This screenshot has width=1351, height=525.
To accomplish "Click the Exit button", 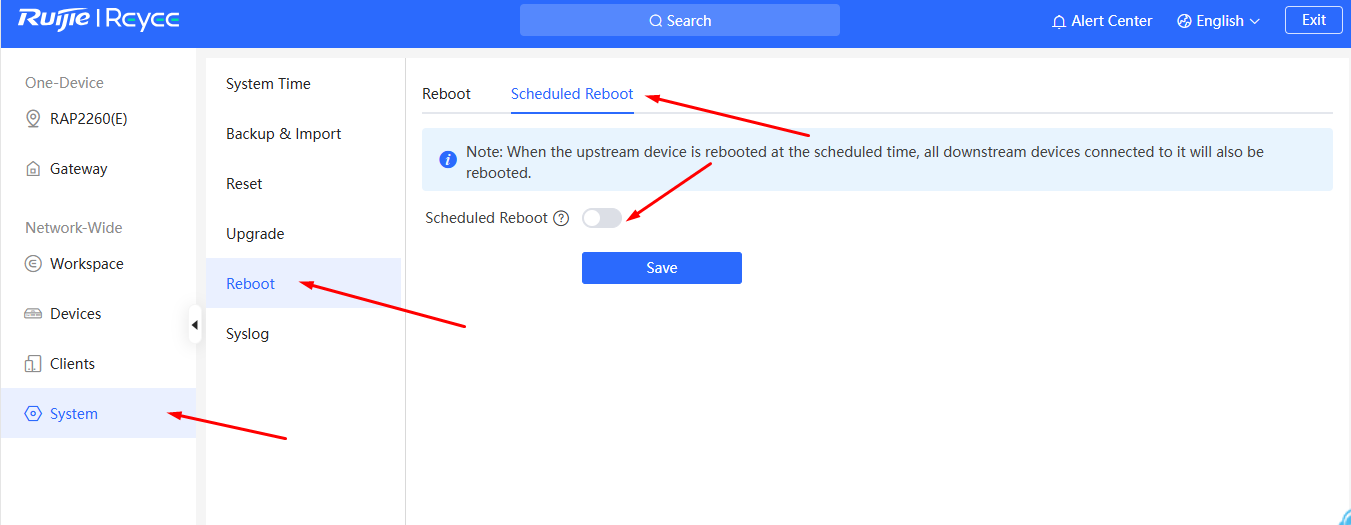I will pyautogui.click(x=1314, y=20).
